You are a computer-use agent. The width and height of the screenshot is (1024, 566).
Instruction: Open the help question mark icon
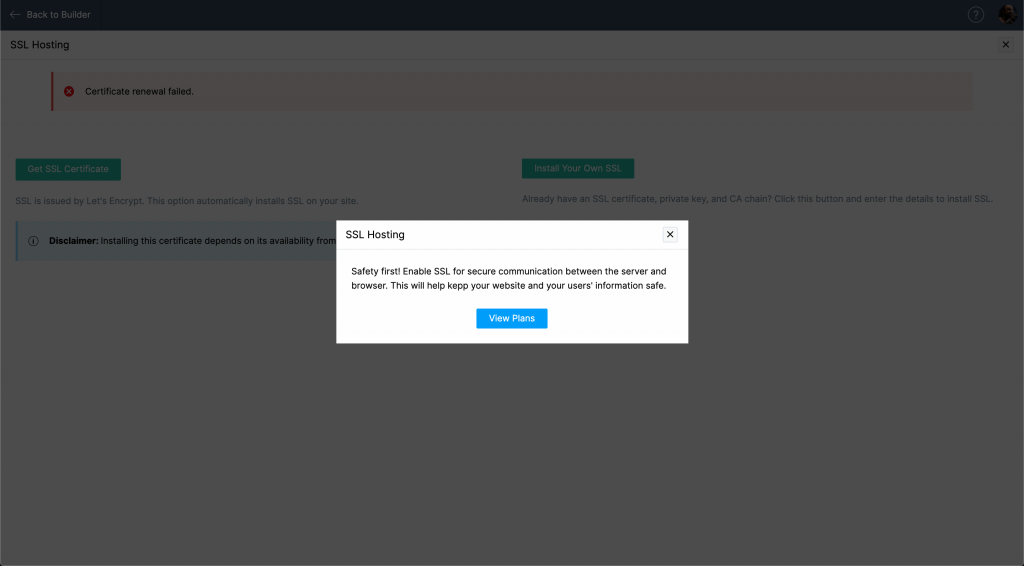coord(976,15)
